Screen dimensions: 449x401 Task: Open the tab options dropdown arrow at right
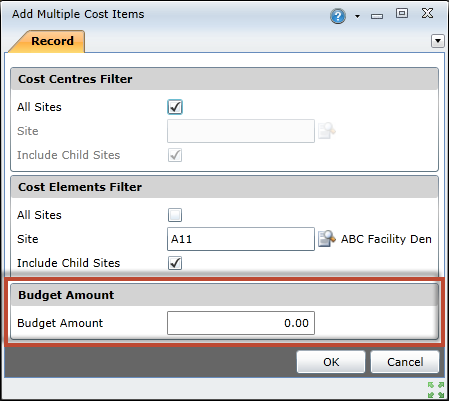coord(438,41)
